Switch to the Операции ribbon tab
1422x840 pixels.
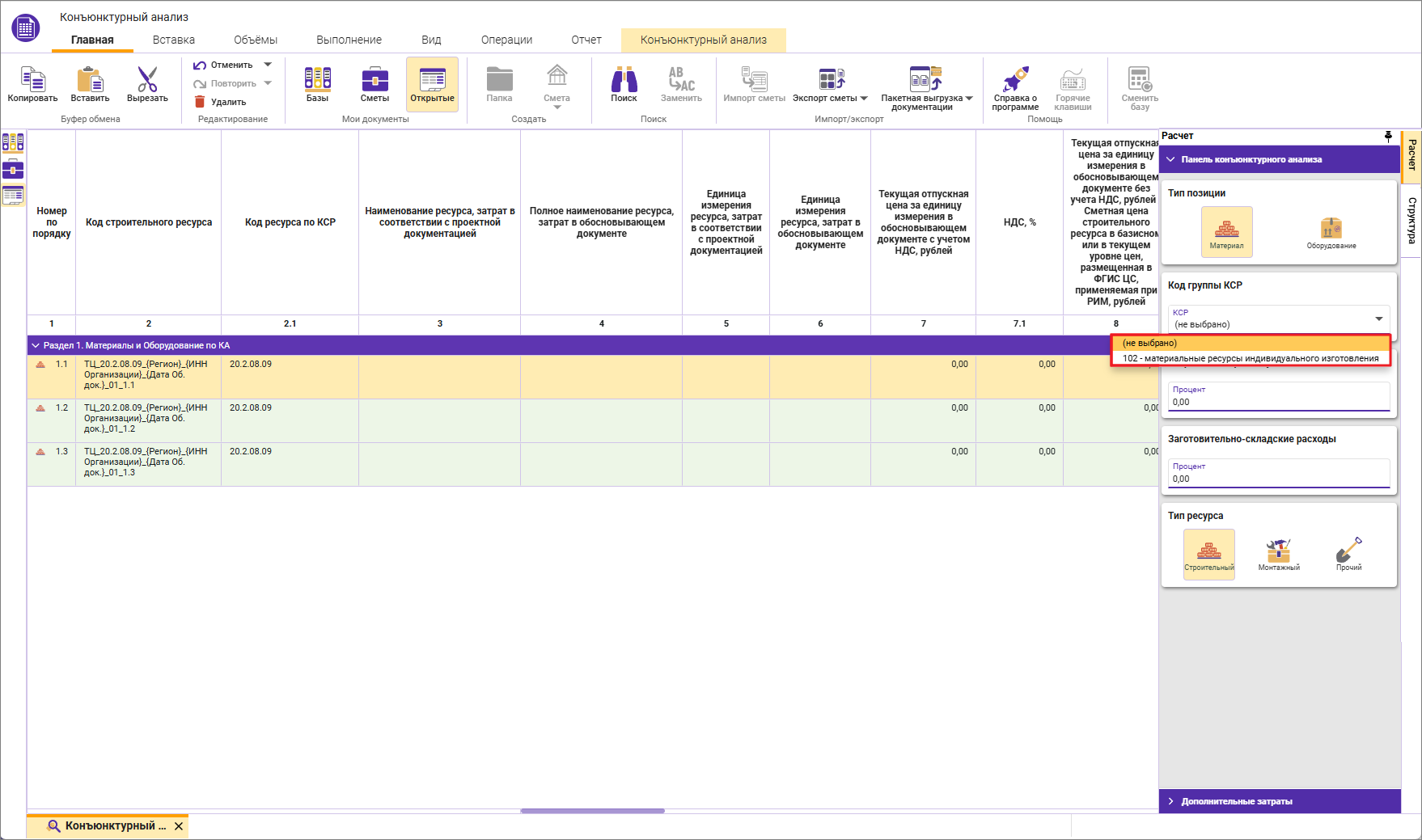tap(506, 40)
